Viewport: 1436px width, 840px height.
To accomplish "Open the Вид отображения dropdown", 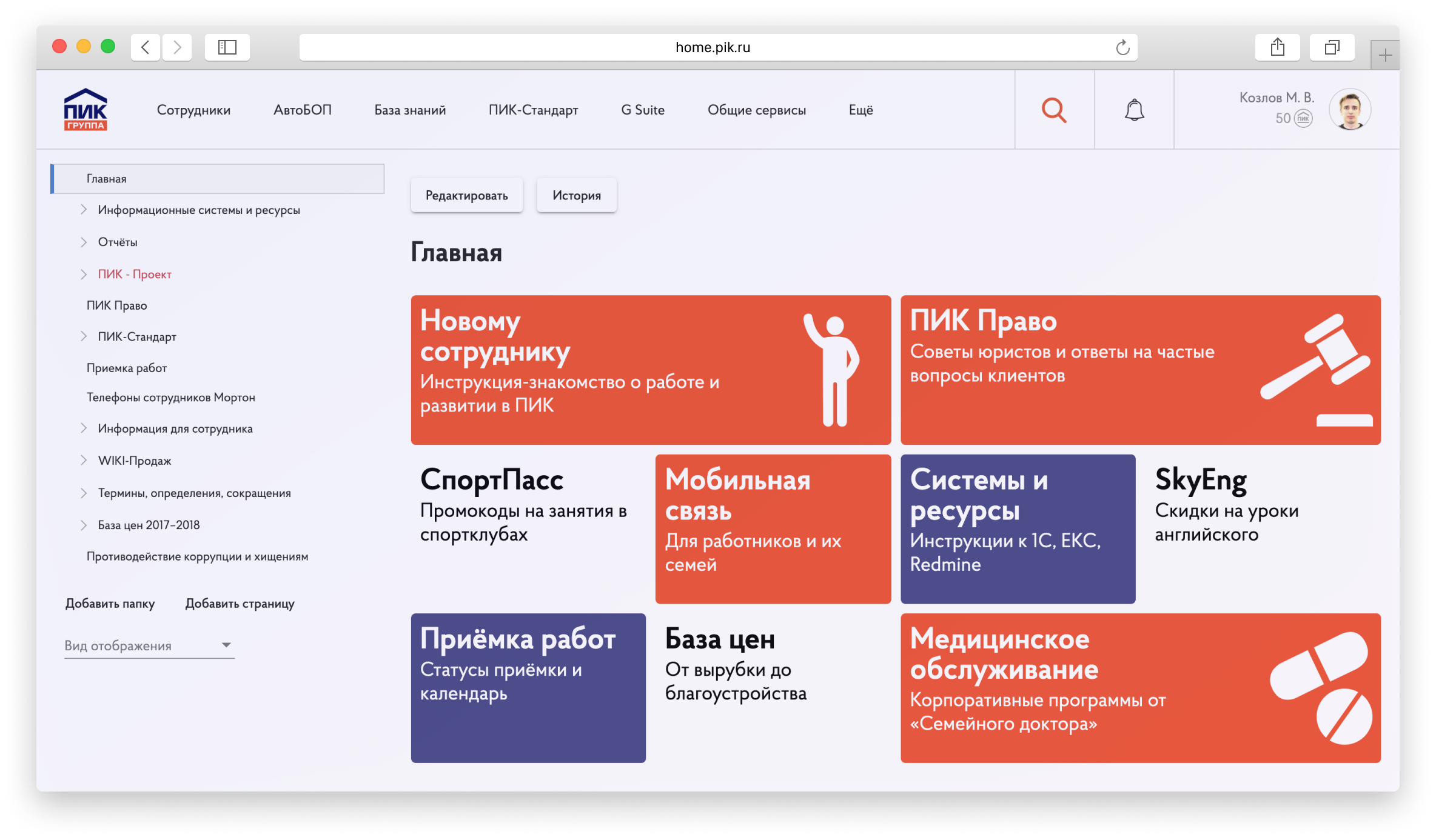I will point(149,645).
